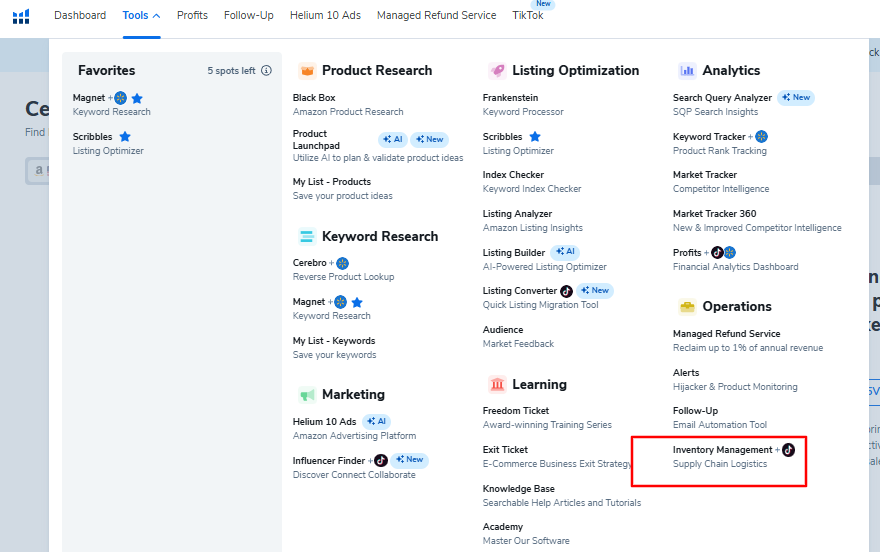This screenshot has width=880, height=552.
Task: Open Managed Refund Service in top navigation
Action: click(x=437, y=16)
